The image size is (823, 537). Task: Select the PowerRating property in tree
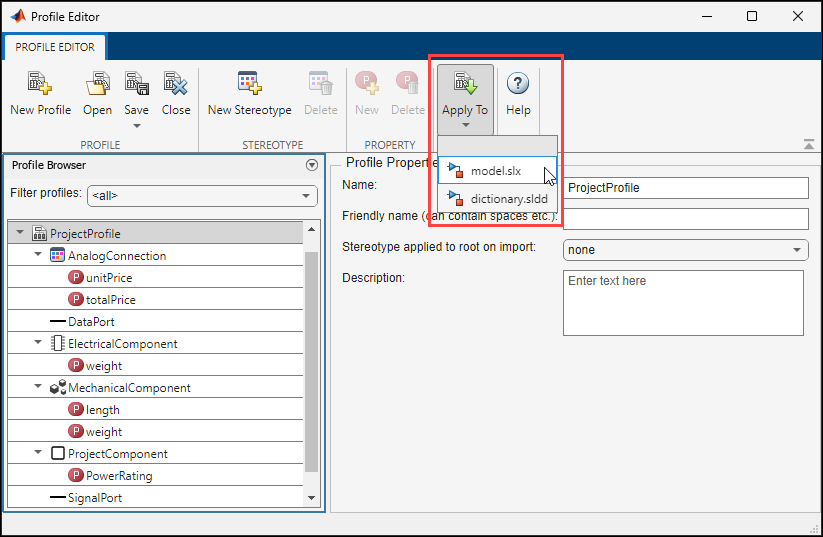tap(118, 476)
